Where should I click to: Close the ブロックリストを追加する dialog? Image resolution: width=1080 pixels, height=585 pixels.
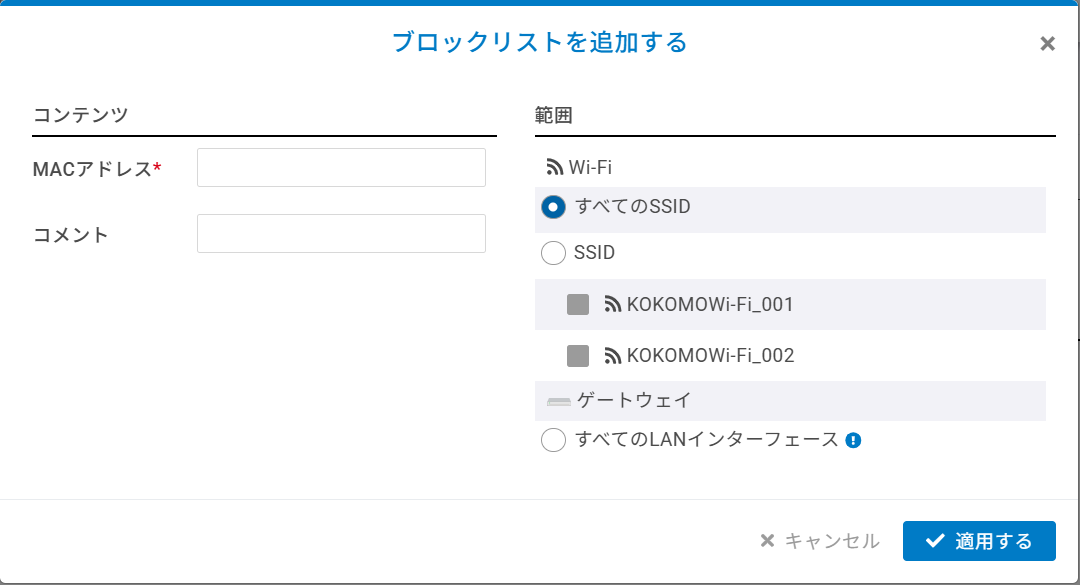pyautogui.click(x=1047, y=43)
